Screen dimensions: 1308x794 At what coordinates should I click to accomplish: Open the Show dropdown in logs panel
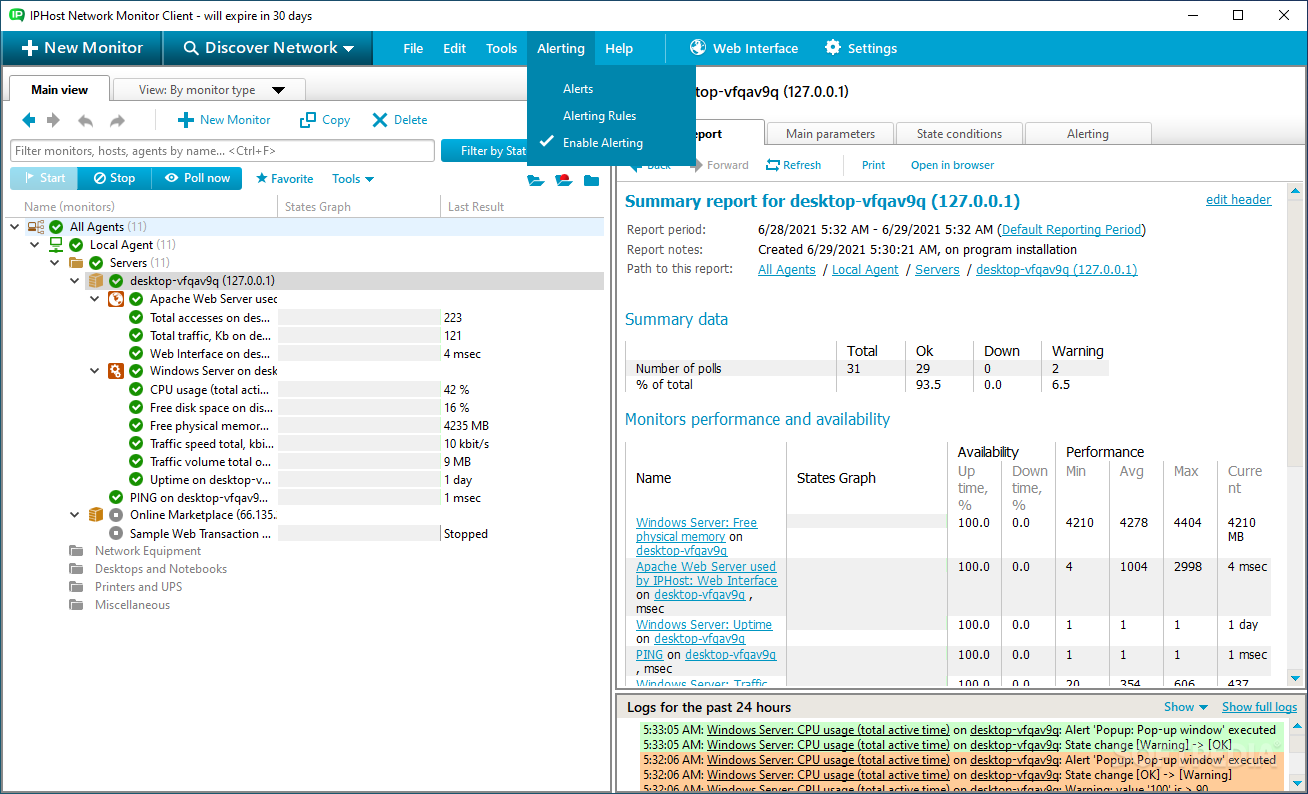click(x=1185, y=707)
